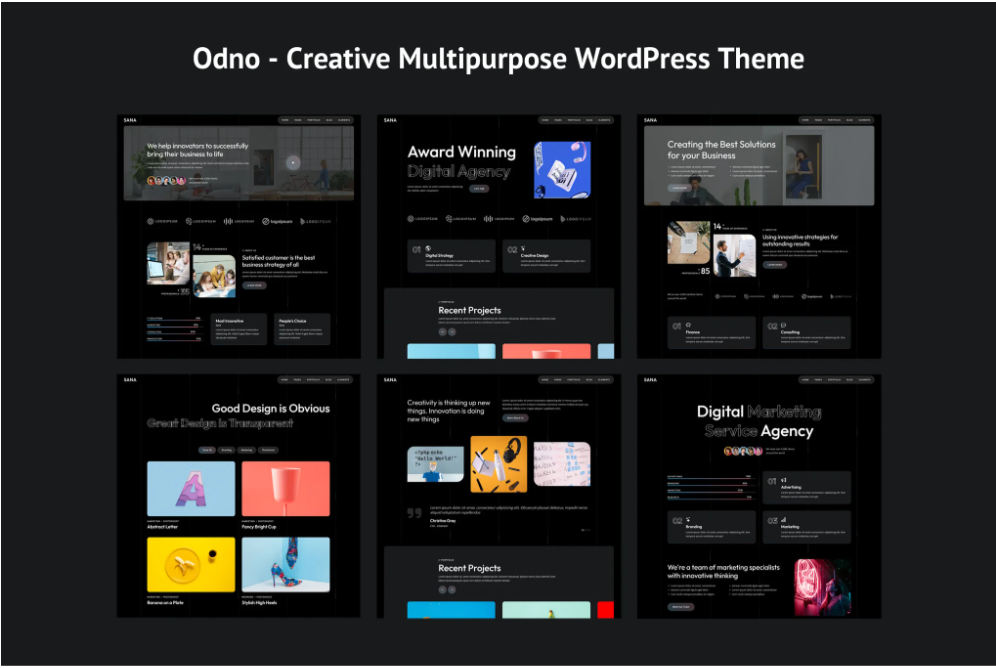Click next arrow under Recent Projects in 'Creativity' demo
996x668 pixels.
point(452,590)
